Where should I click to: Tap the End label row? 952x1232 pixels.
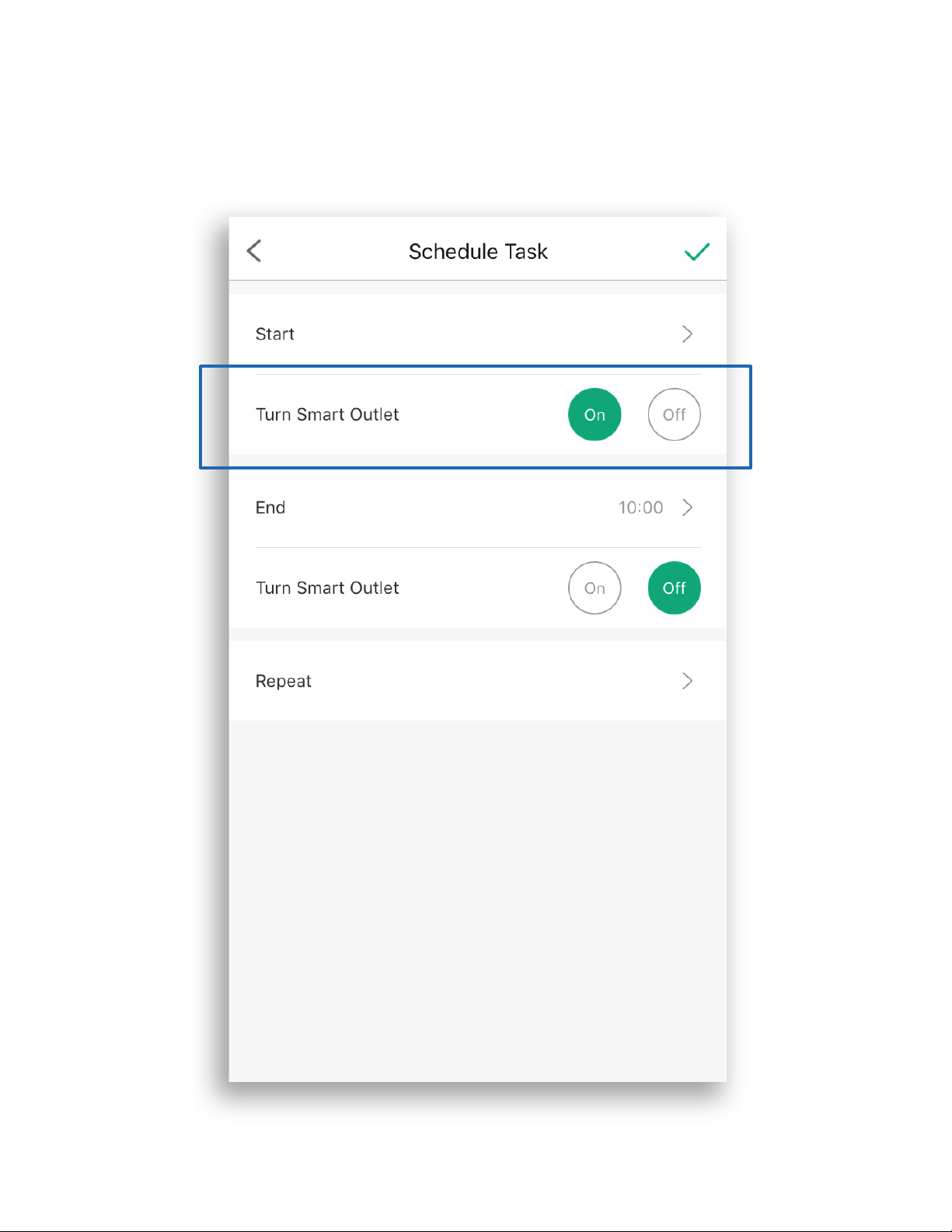tap(478, 508)
